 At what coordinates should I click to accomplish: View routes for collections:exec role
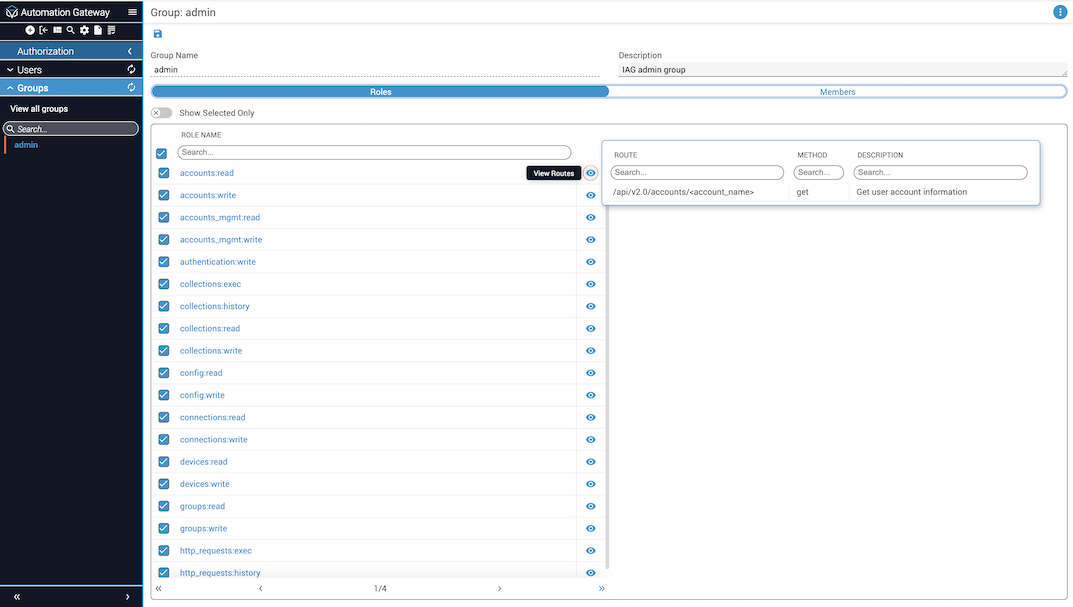[x=591, y=284]
